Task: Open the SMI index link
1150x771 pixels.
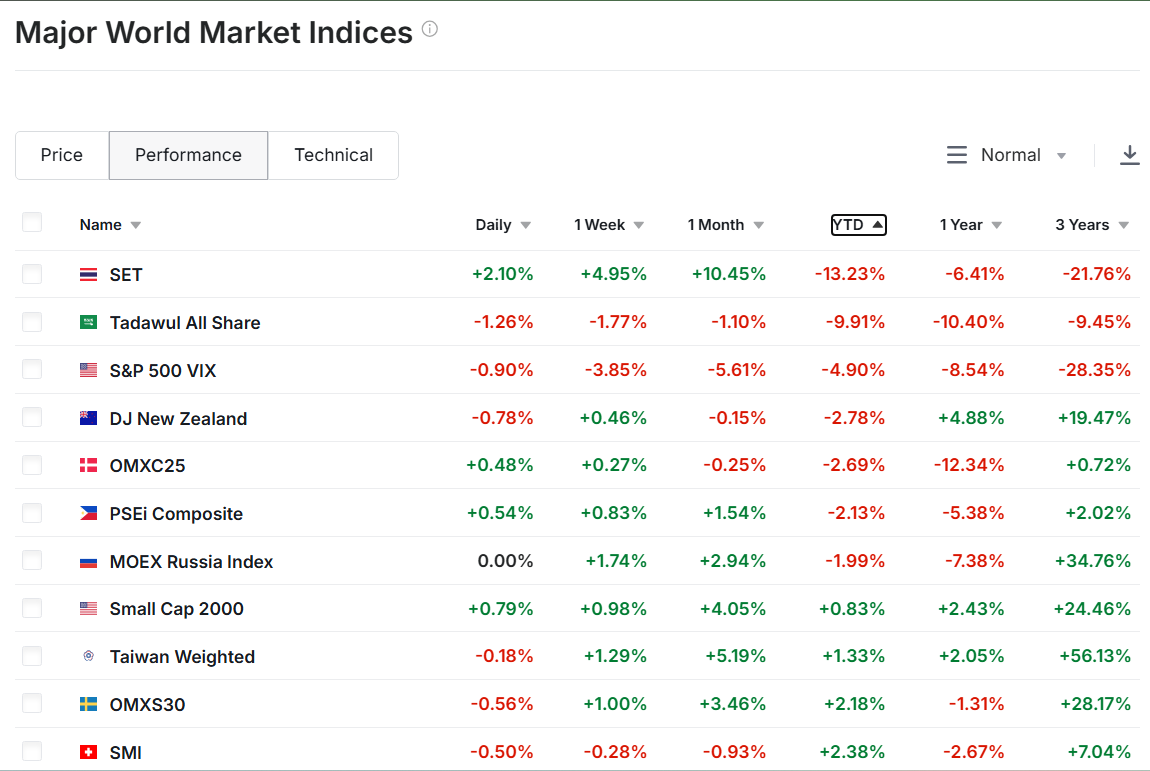Action: click(125, 753)
